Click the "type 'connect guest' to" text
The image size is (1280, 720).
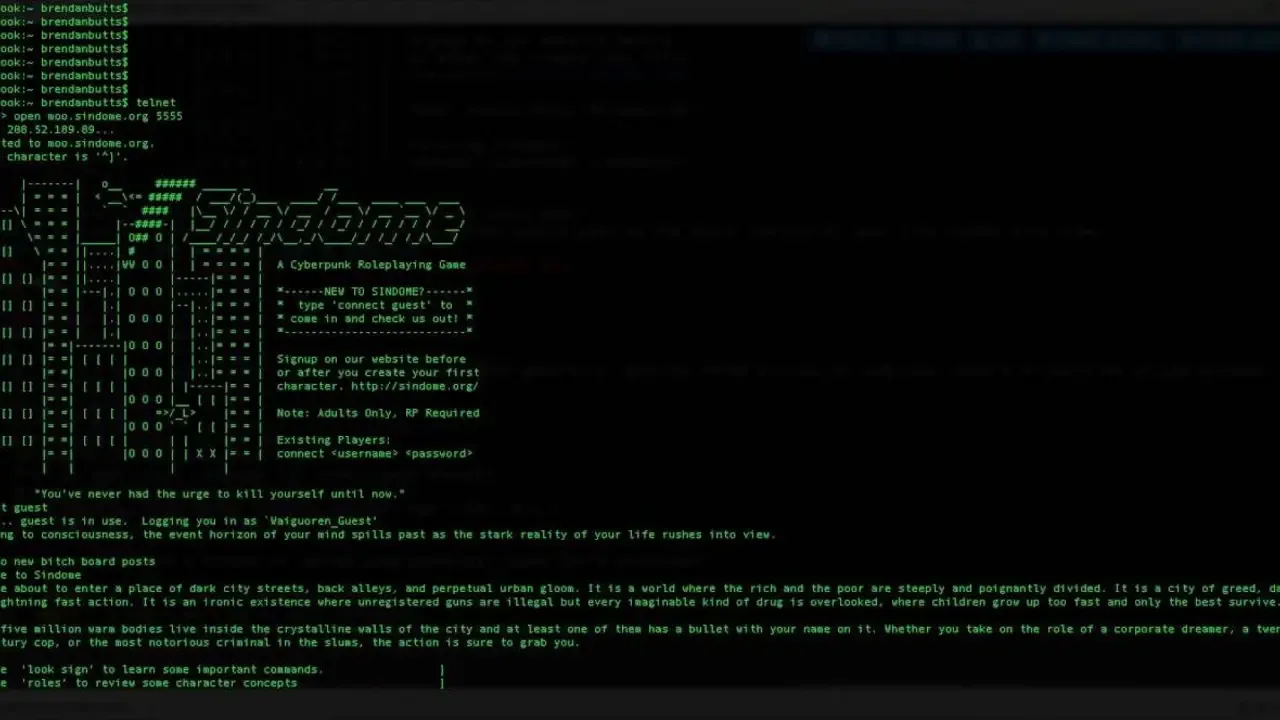click(x=375, y=305)
